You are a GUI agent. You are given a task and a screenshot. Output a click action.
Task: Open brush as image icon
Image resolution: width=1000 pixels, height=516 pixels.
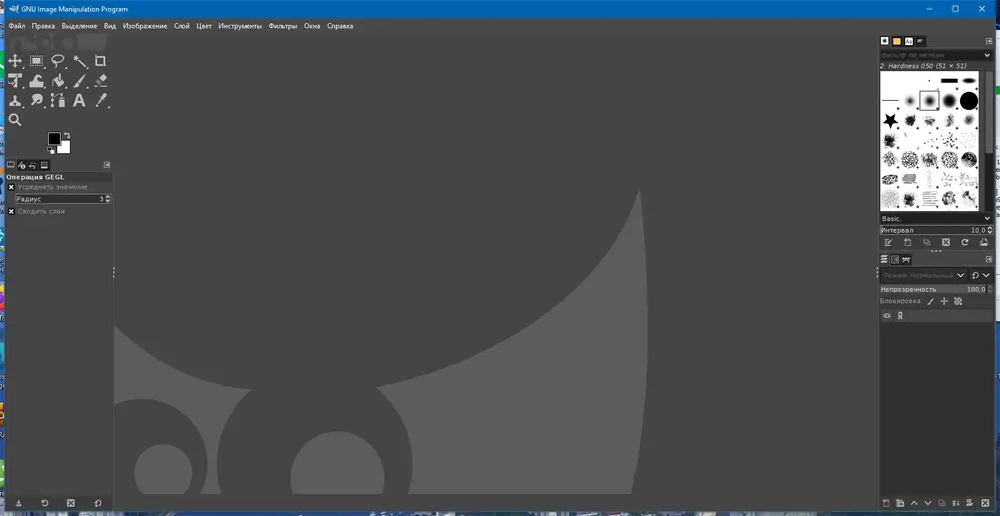click(x=984, y=242)
